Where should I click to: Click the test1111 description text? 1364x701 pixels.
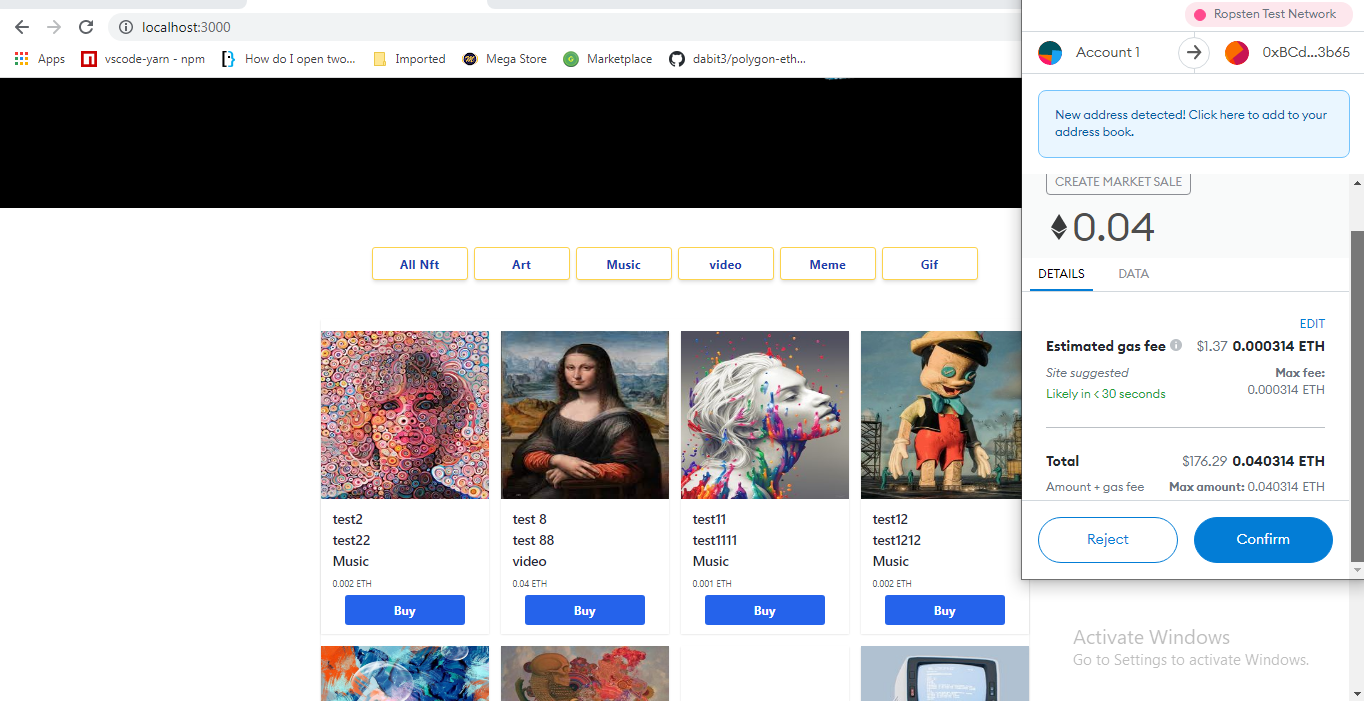(715, 540)
